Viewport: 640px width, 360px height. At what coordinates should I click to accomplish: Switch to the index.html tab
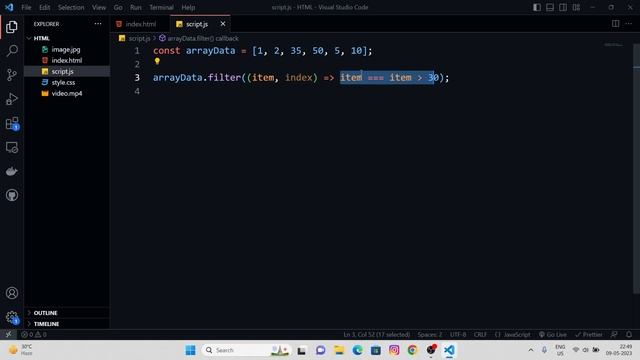coord(140,24)
